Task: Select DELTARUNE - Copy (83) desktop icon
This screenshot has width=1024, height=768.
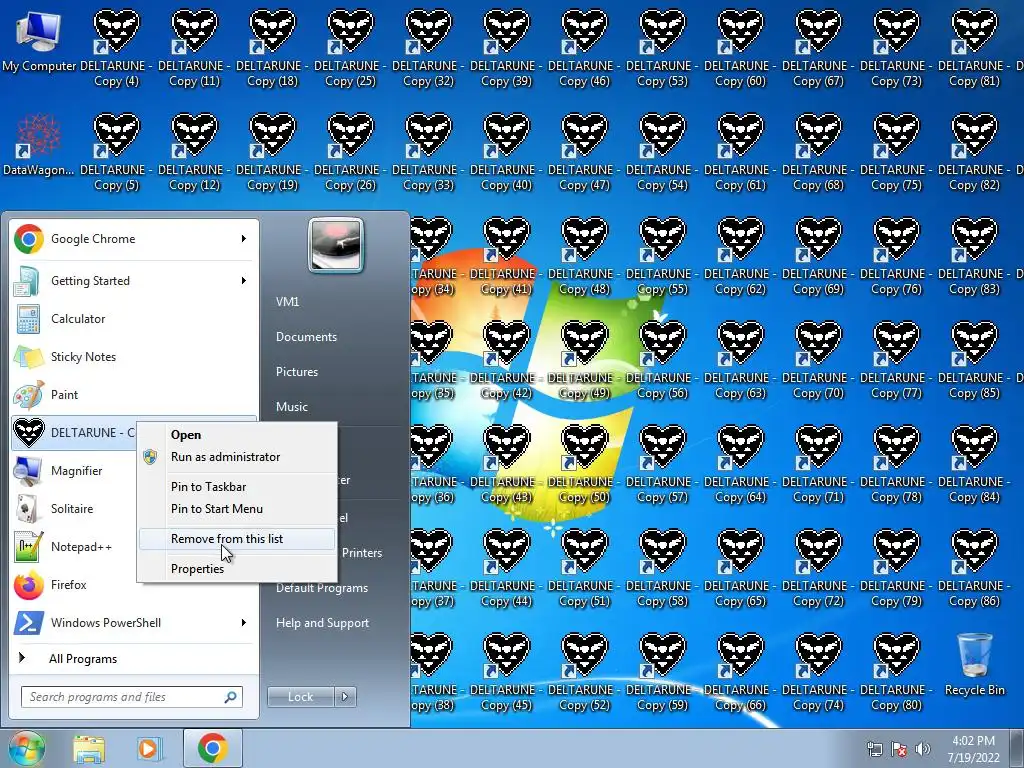Action: [974, 257]
